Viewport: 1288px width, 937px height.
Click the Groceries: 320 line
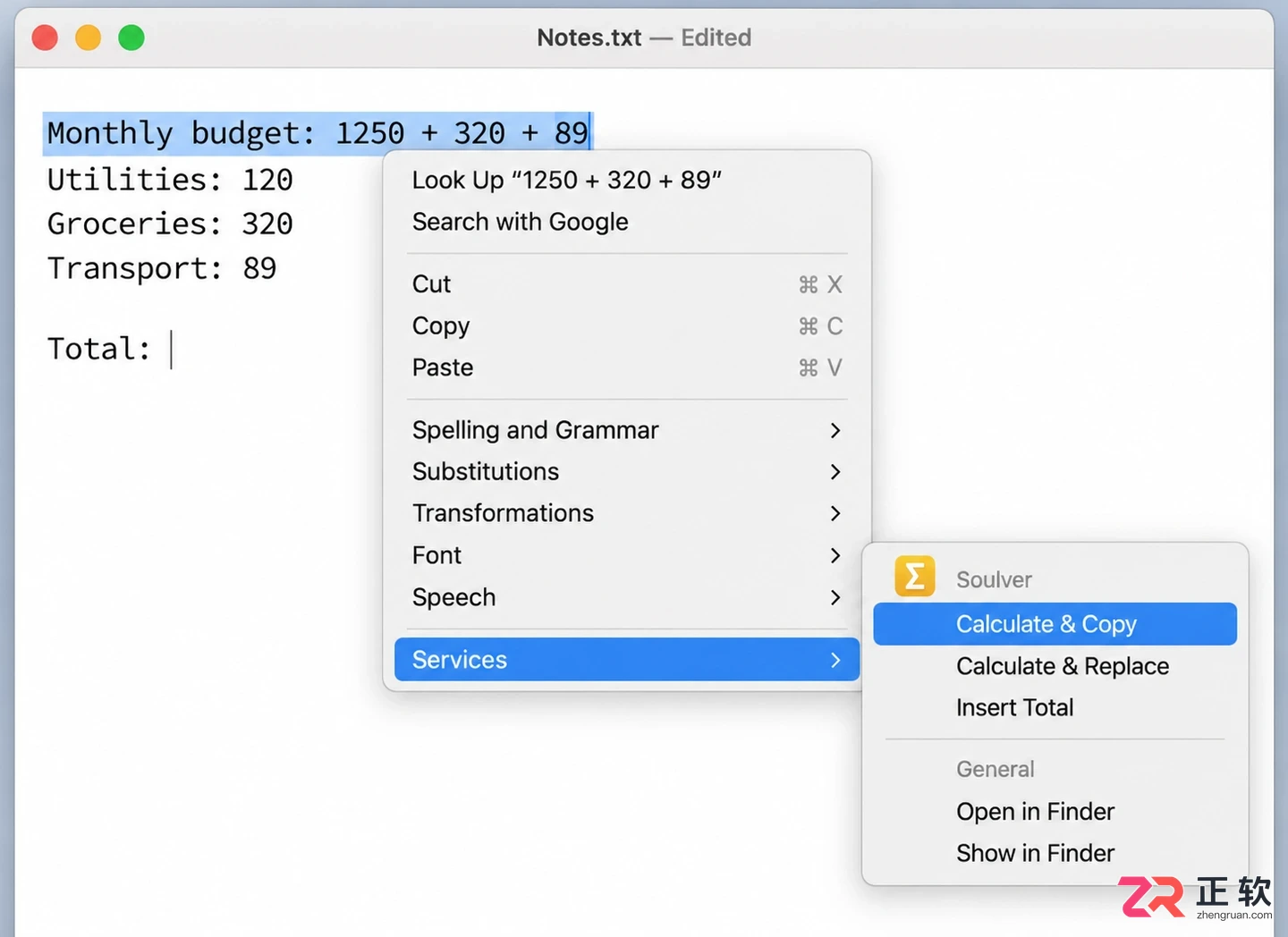pos(170,224)
